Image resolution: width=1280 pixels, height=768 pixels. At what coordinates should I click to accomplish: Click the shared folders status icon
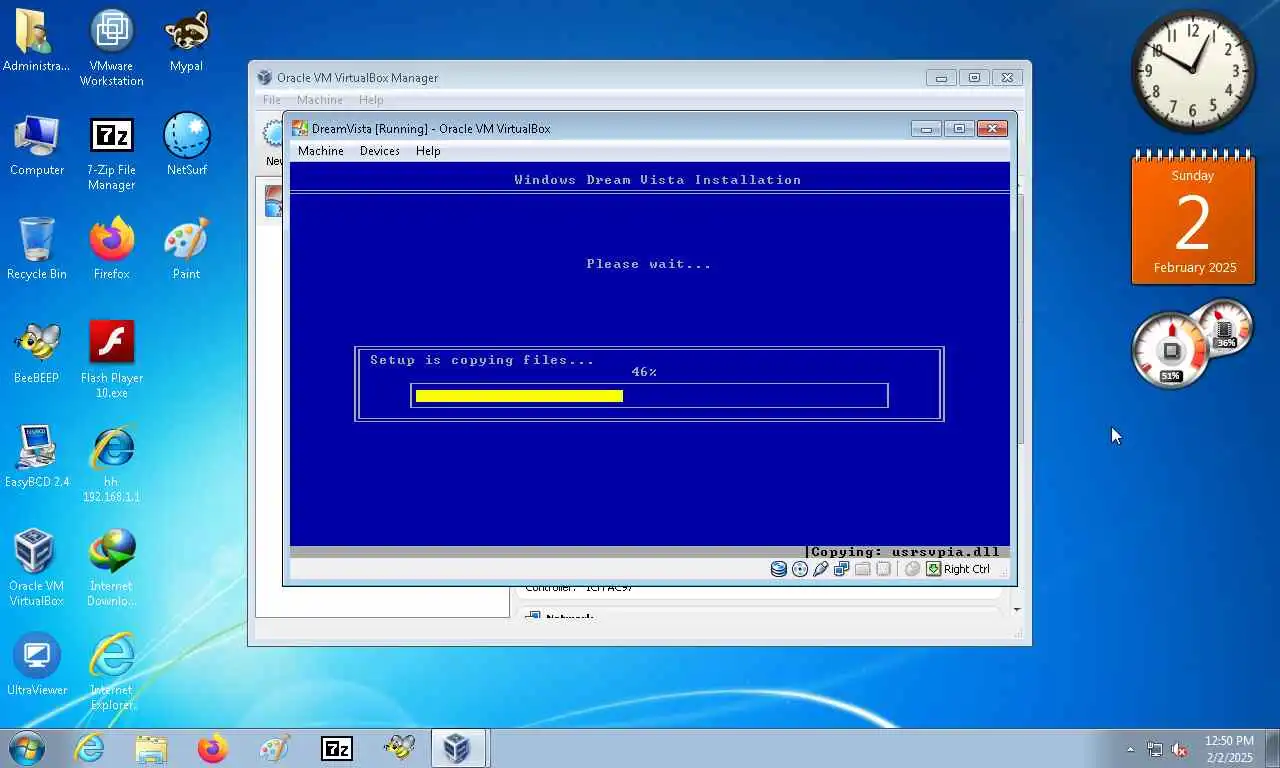(862, 569)
